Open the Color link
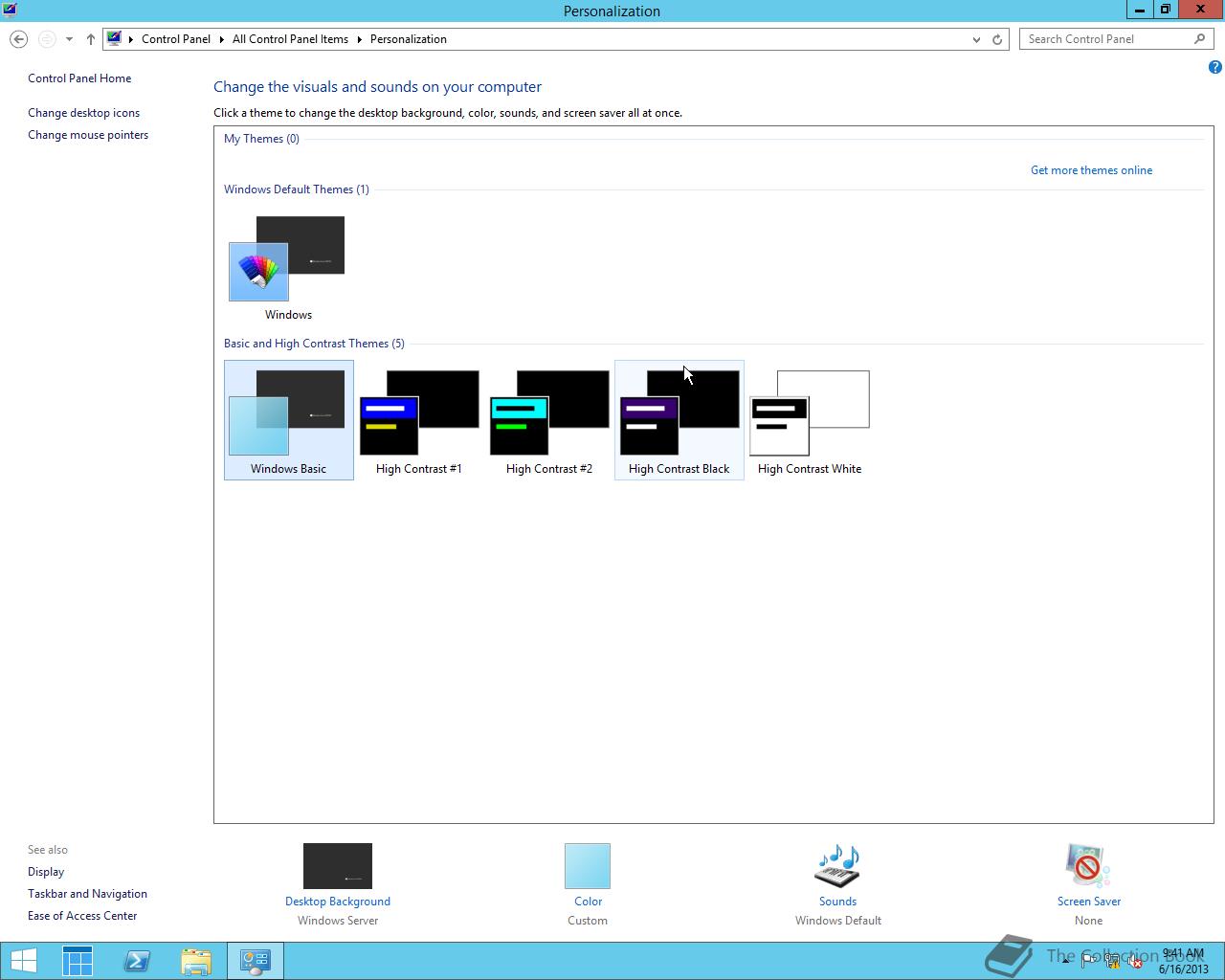The image size is (1225, 980). point(589,902)
